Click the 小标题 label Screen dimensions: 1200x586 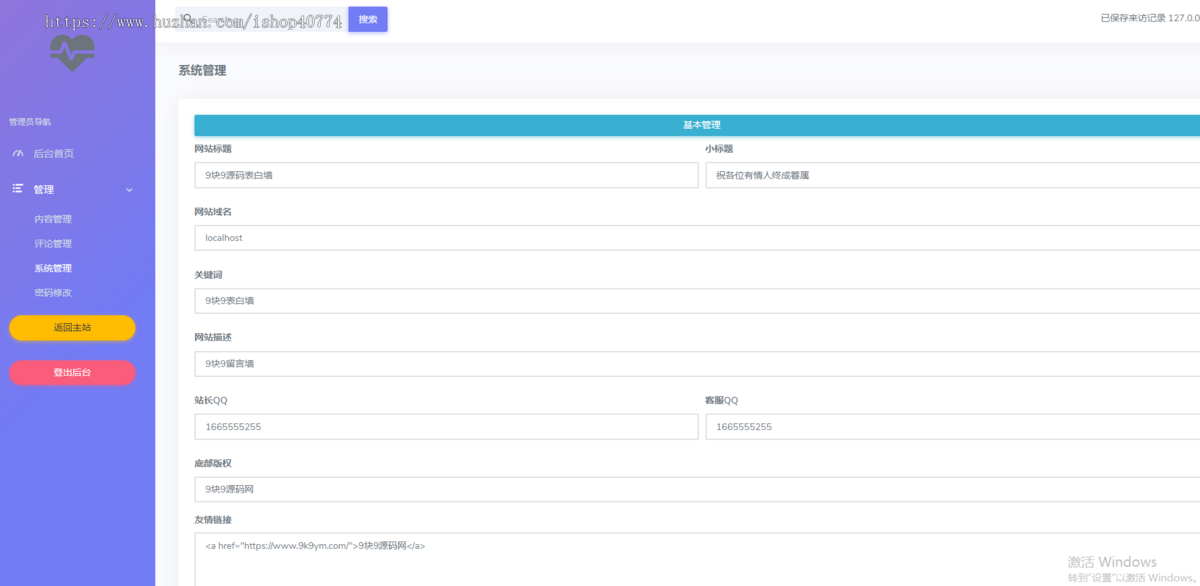coord(719,149)
